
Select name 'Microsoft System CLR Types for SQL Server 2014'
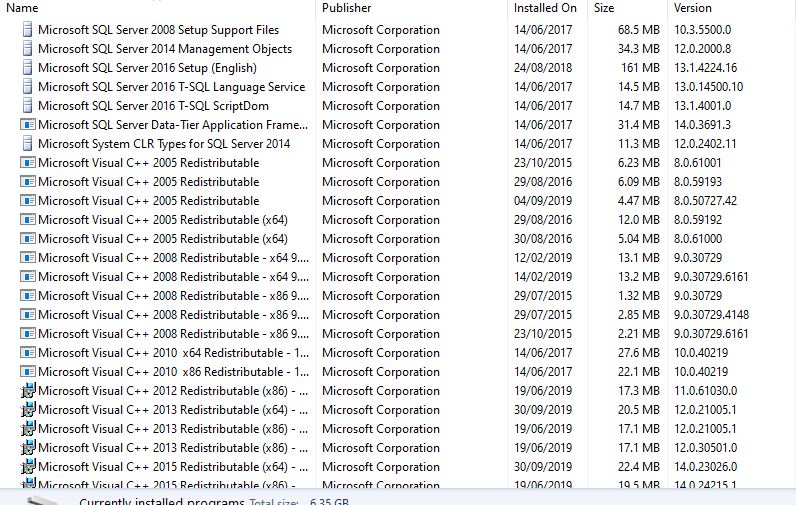pos(164,144)
